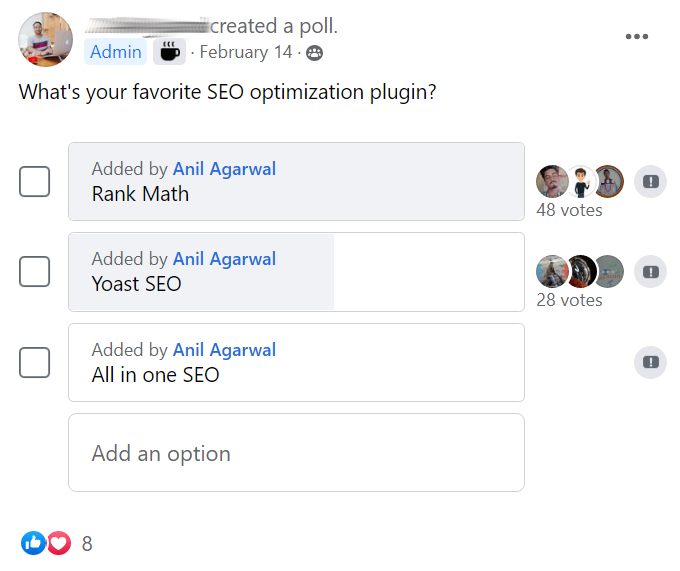Report the Yoast SEO option
This screenshot has width=680, height=571.
pyautogui.click(x=650, y=272)
